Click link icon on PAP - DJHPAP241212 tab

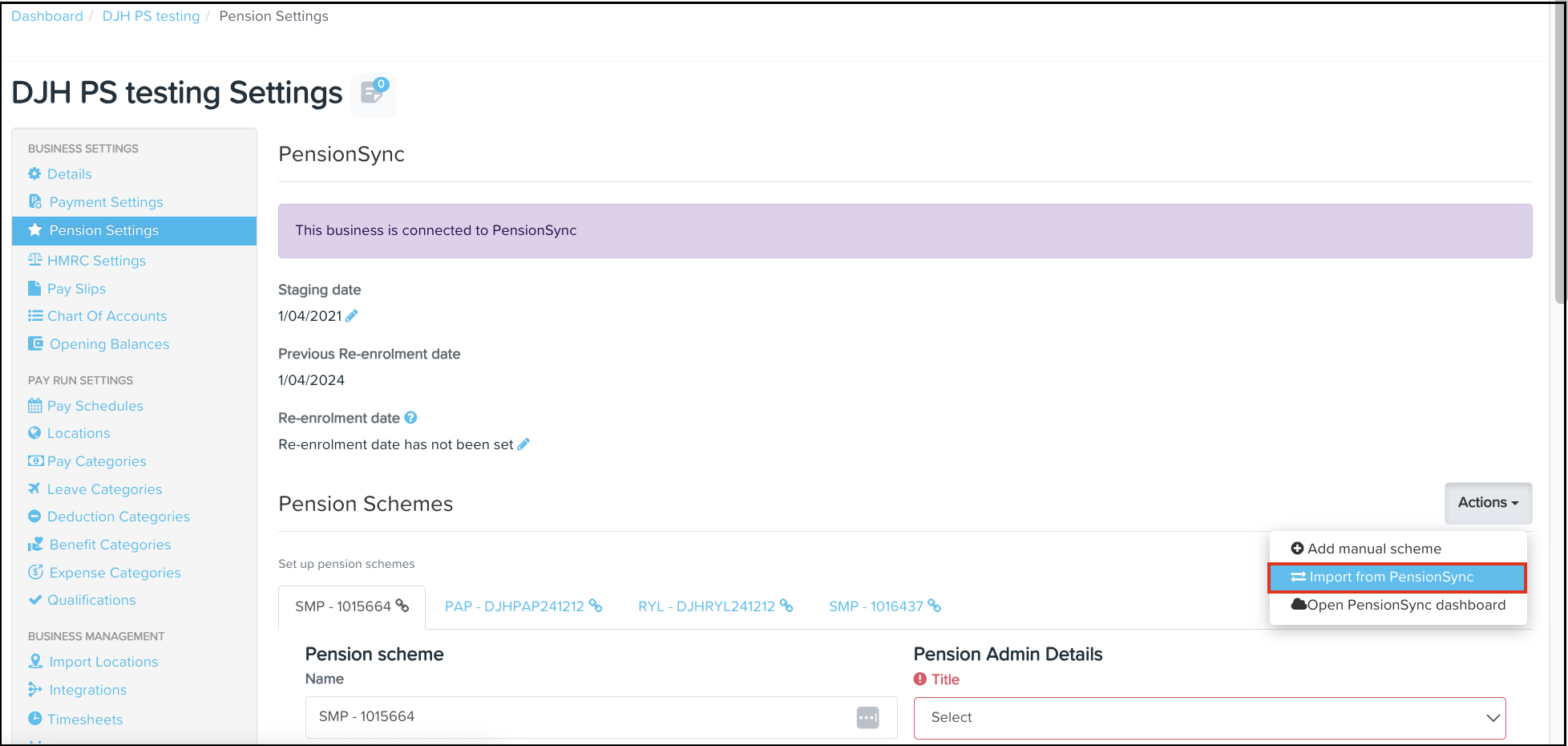pyautogui.click(x=596, y=606)
